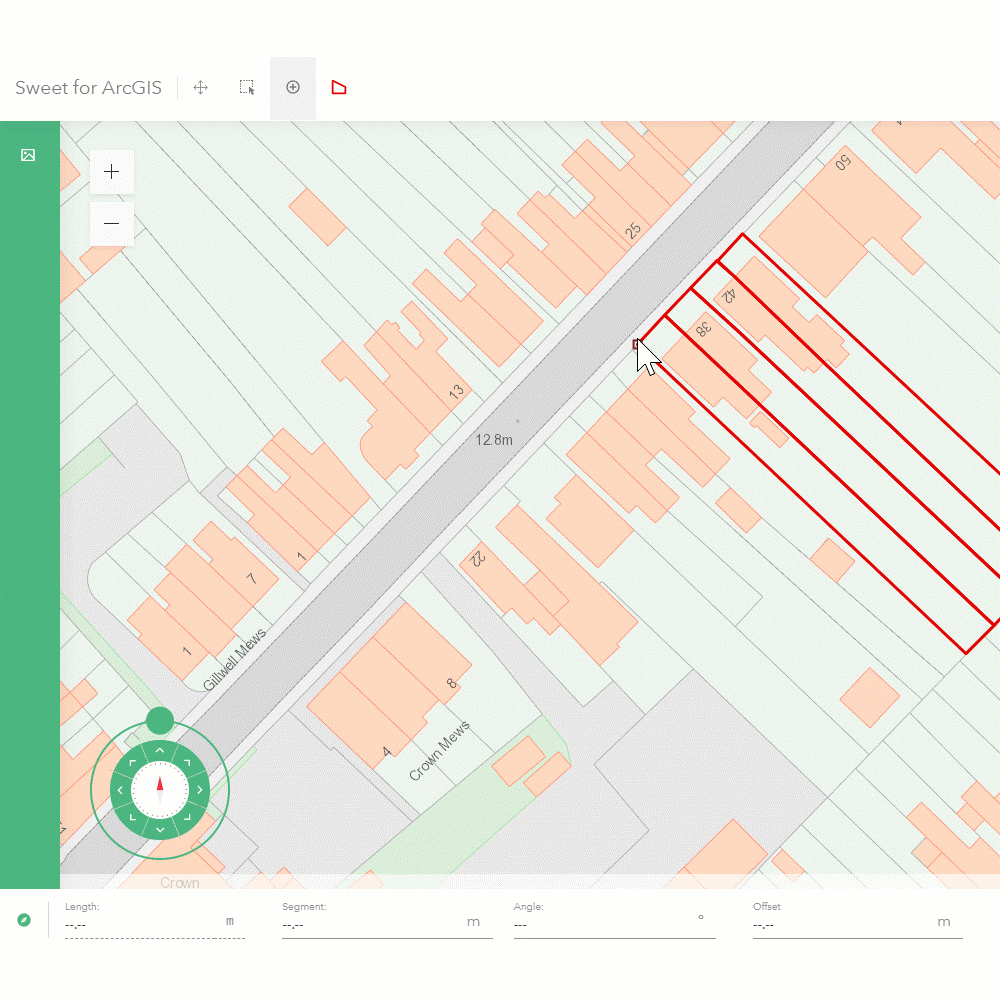Pan to top-right using compass corner button
This screenshot has height=1000, width=1000.
click(x=187, y=763)
